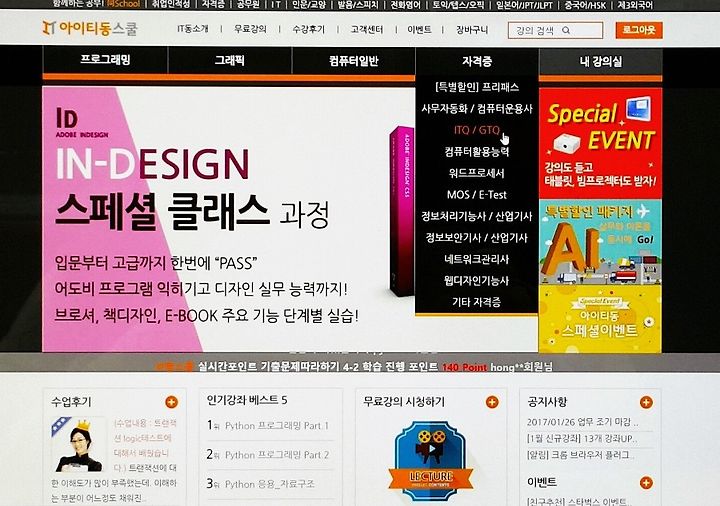Click 공무원 in top category bar
This screenshot has height=506, width=720.
248,5
